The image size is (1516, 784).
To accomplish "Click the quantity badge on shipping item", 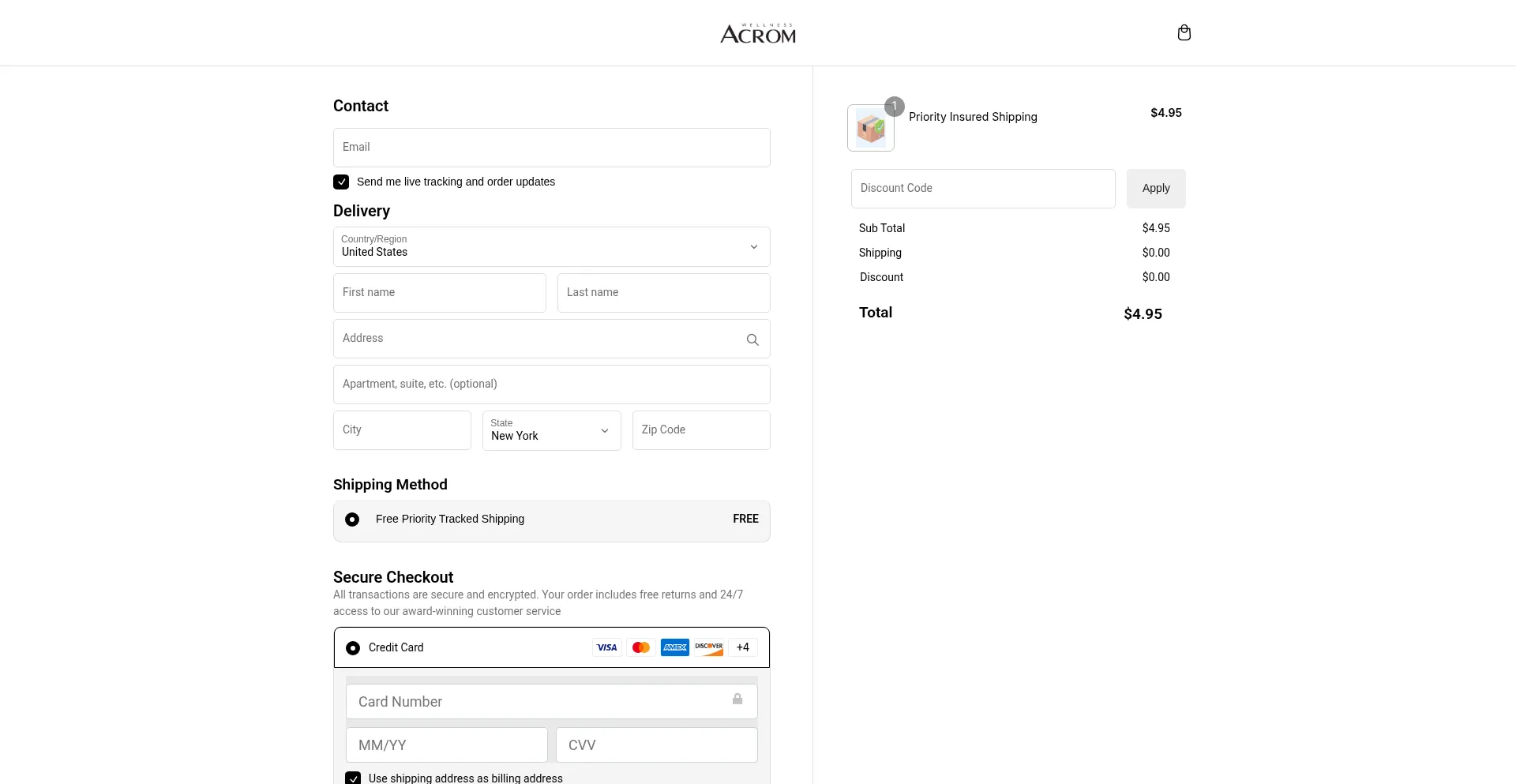I will [x=895, y=106].
